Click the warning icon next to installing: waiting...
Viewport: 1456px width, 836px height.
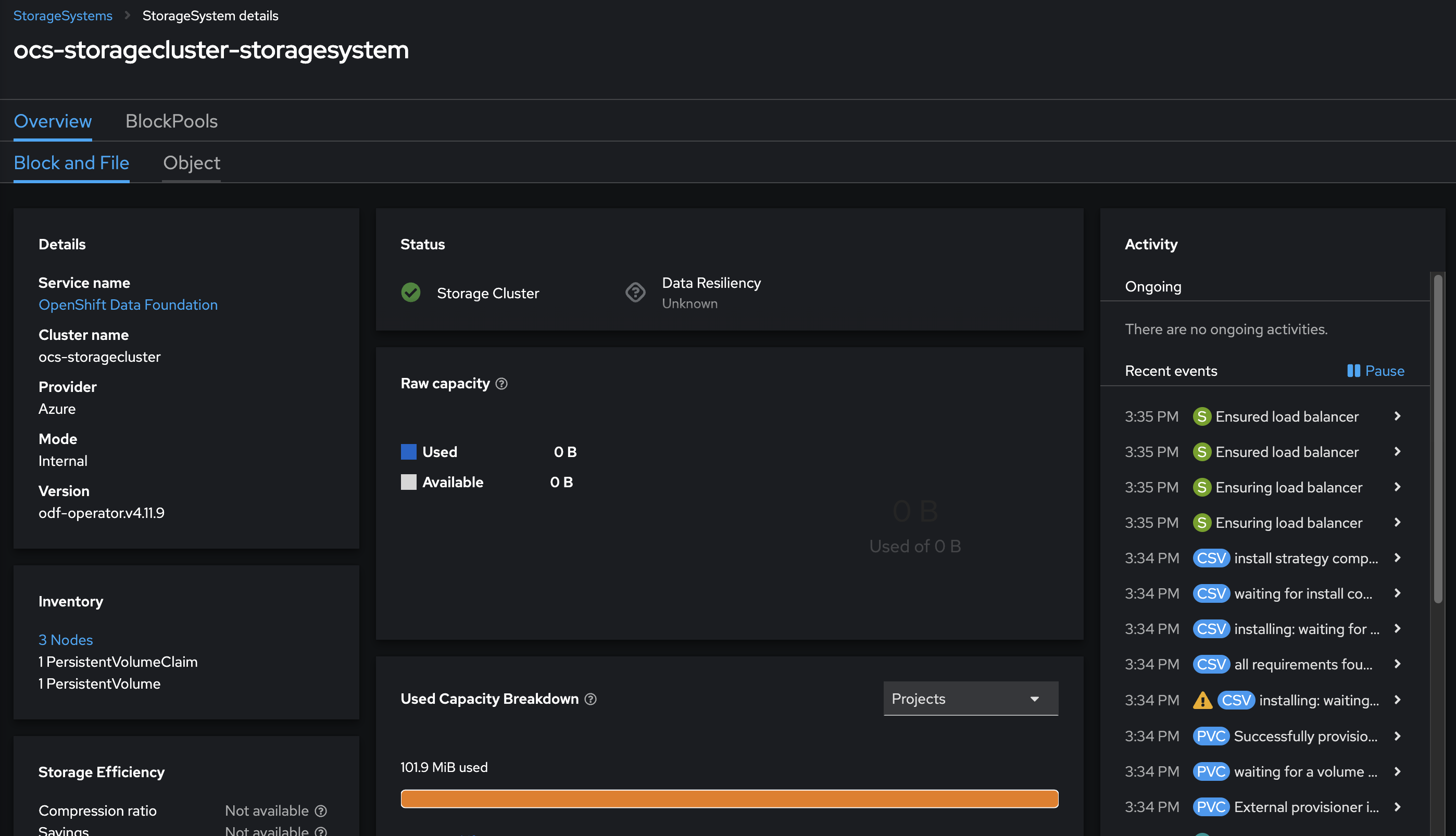1201,701
